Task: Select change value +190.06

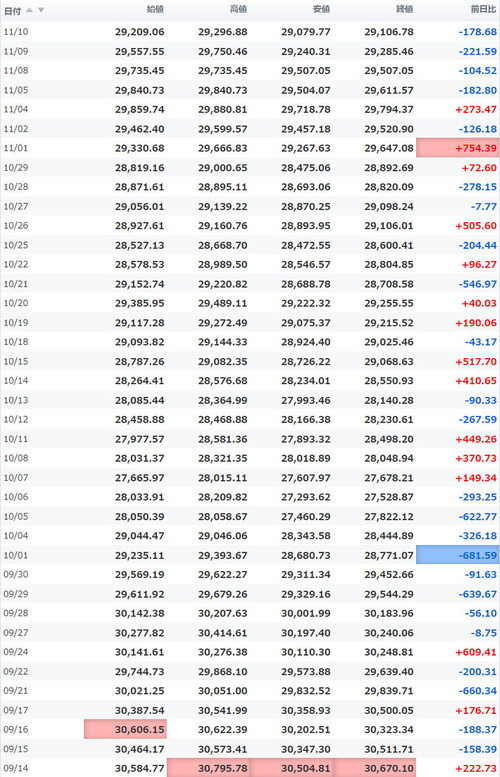Action: (x=476, y=323)
